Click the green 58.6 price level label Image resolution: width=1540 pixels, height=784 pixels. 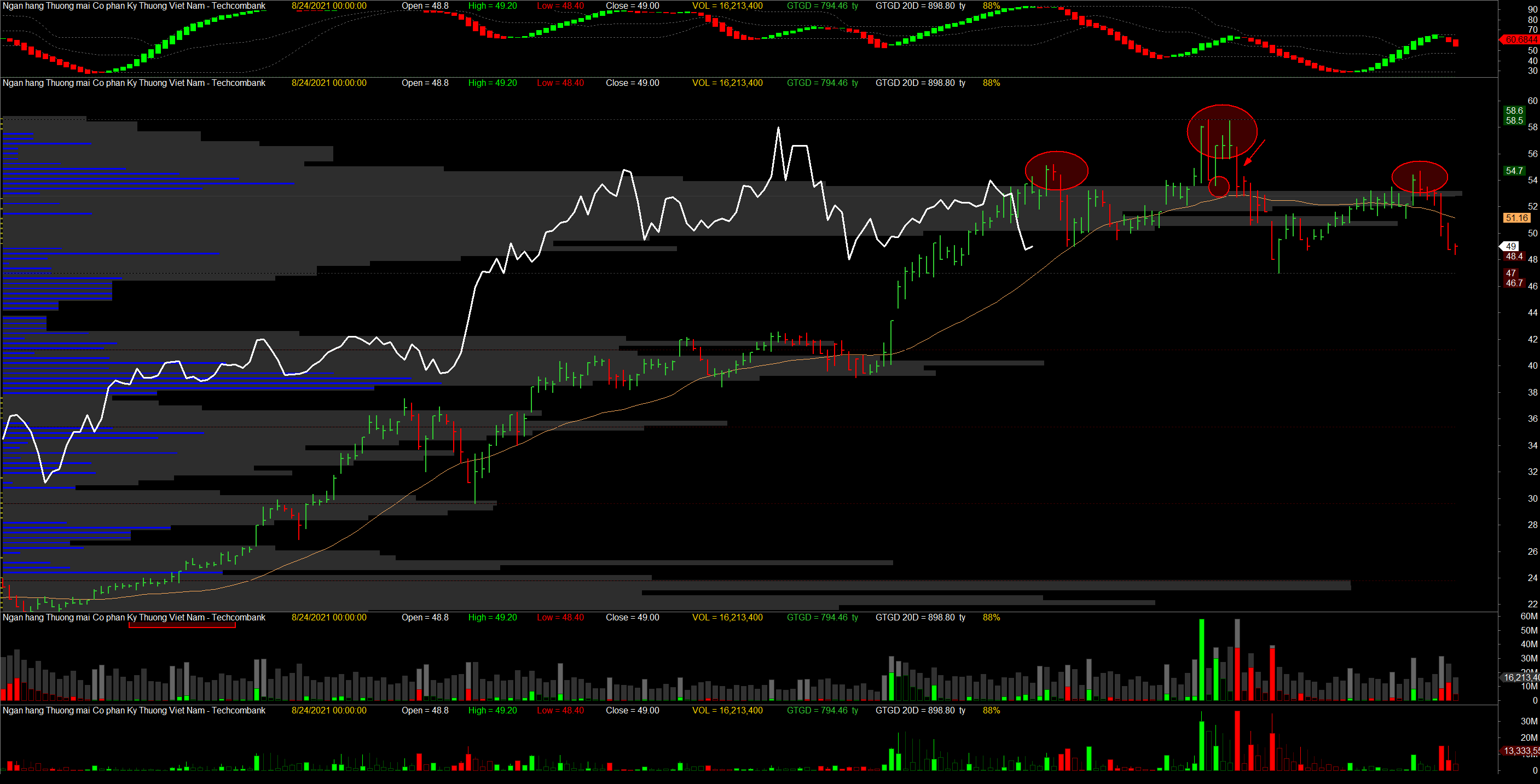click(x=1514, y=111)
